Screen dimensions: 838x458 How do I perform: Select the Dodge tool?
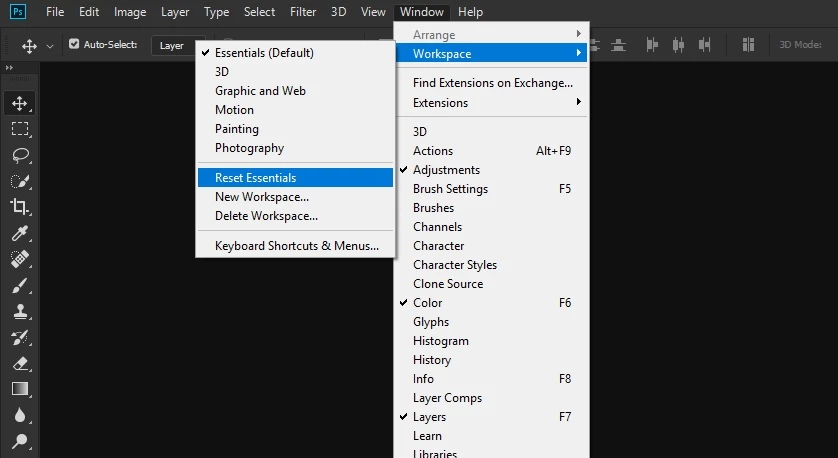(x=20, y=441)
